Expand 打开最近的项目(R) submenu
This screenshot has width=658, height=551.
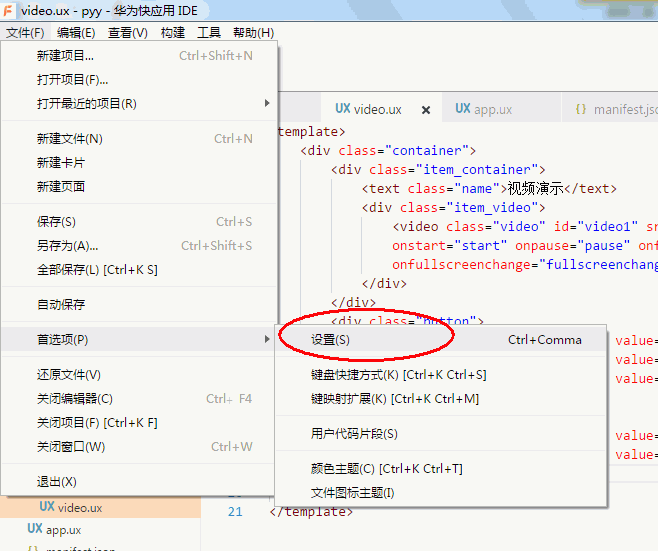(139, 104)
